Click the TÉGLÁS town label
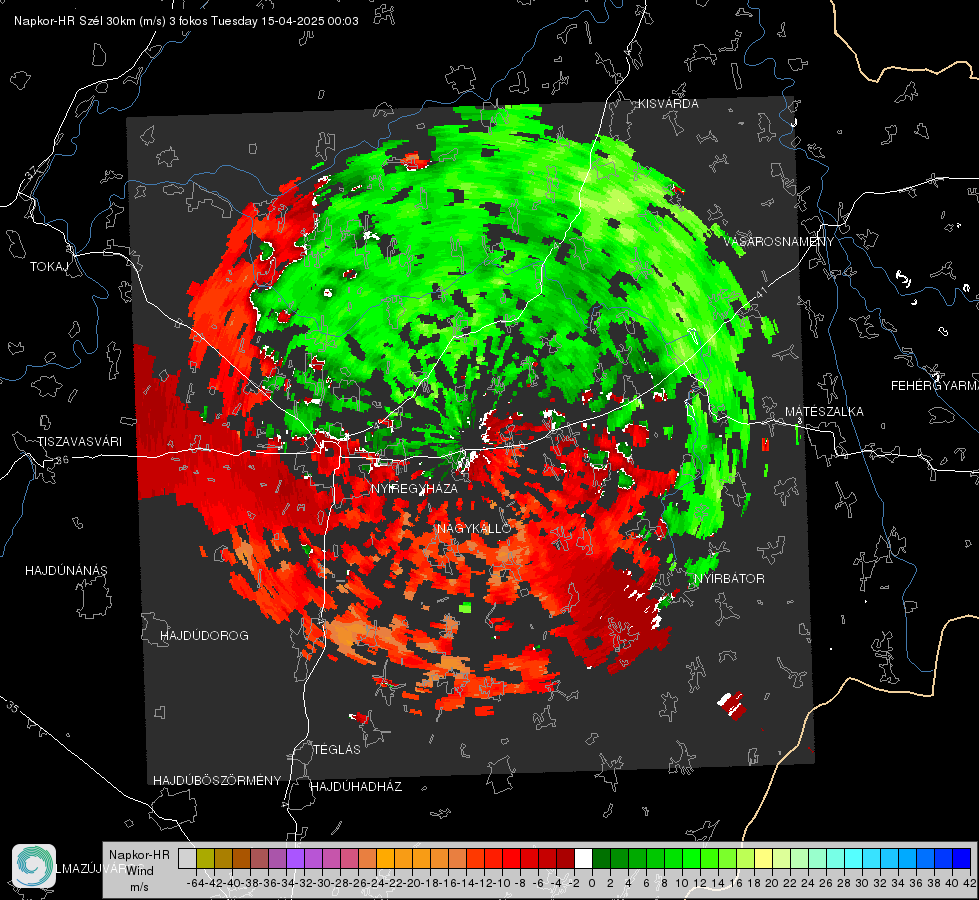 point(337,749)
